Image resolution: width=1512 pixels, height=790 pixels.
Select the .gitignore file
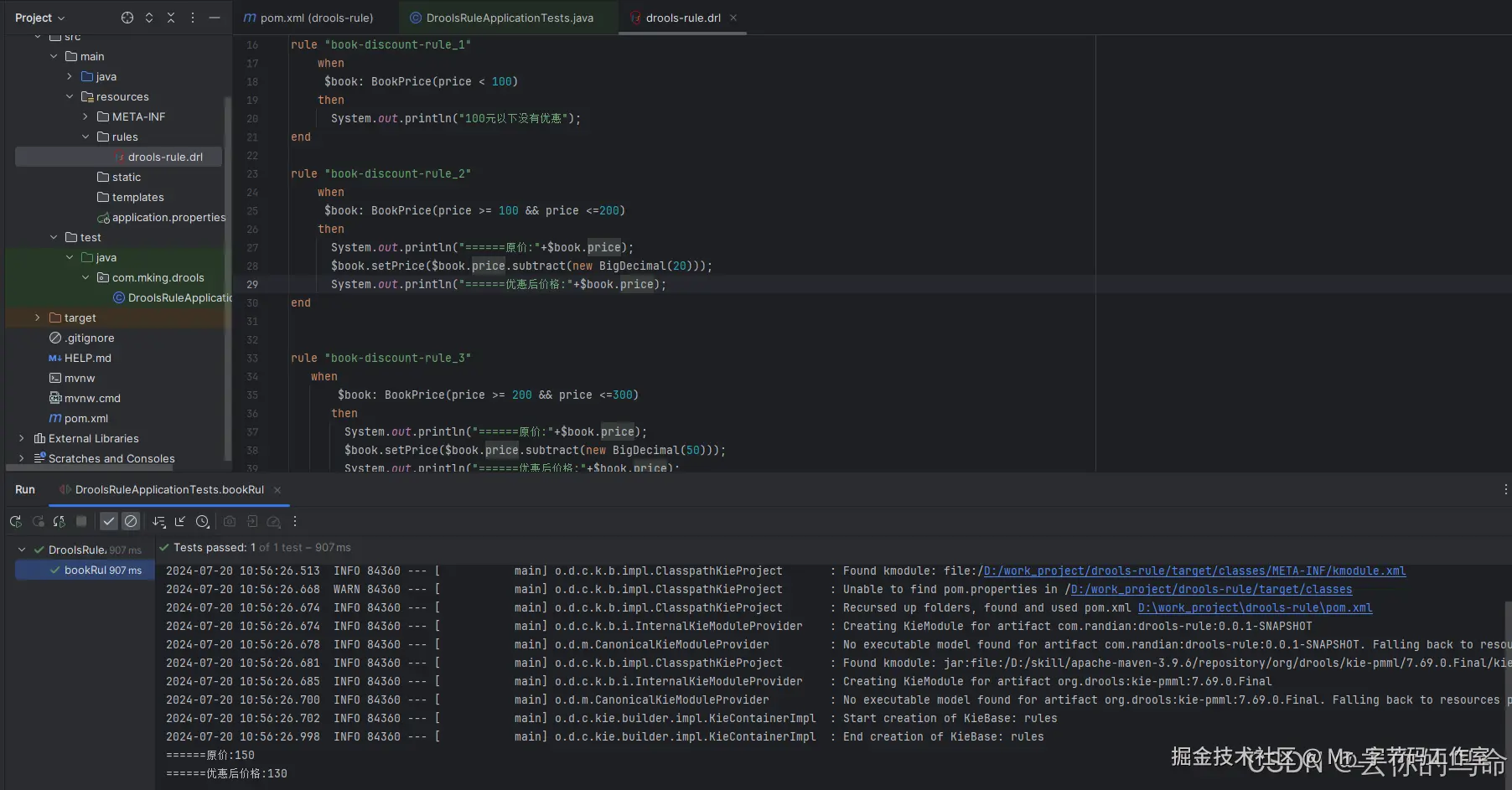click(81, 338)
